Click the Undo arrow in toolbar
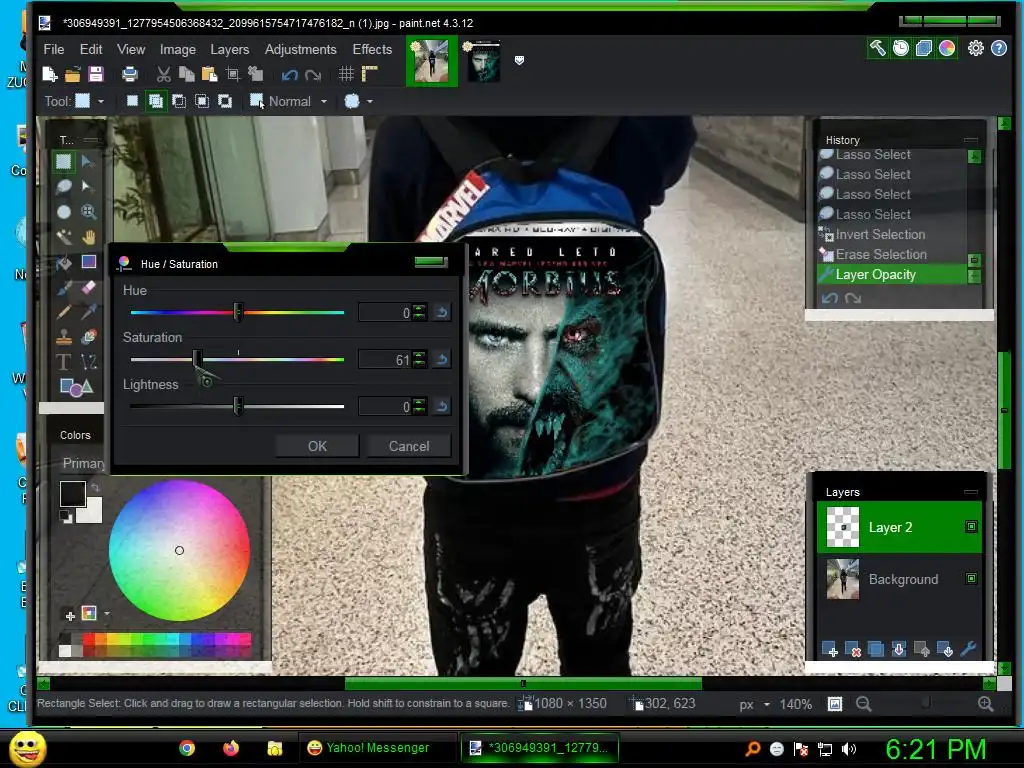Viewport: 1024px width, 768px height. [x=289, y=75]
